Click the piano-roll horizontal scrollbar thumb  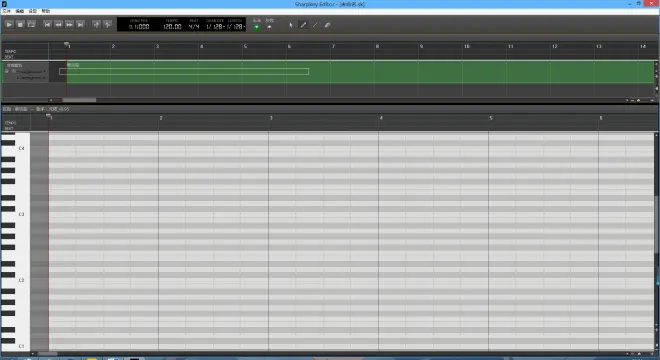48,354
